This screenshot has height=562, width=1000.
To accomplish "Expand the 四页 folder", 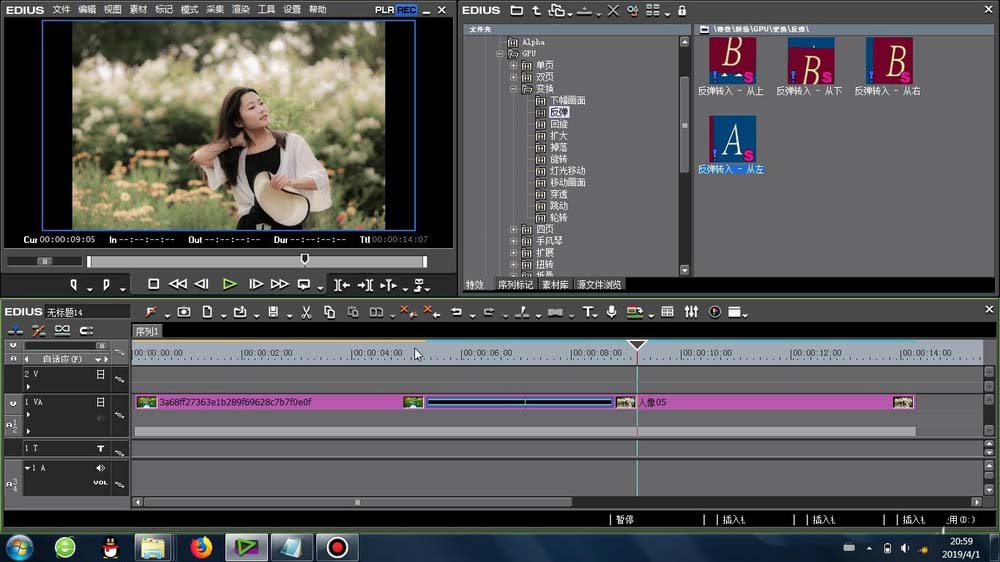I will coord(513,230).
